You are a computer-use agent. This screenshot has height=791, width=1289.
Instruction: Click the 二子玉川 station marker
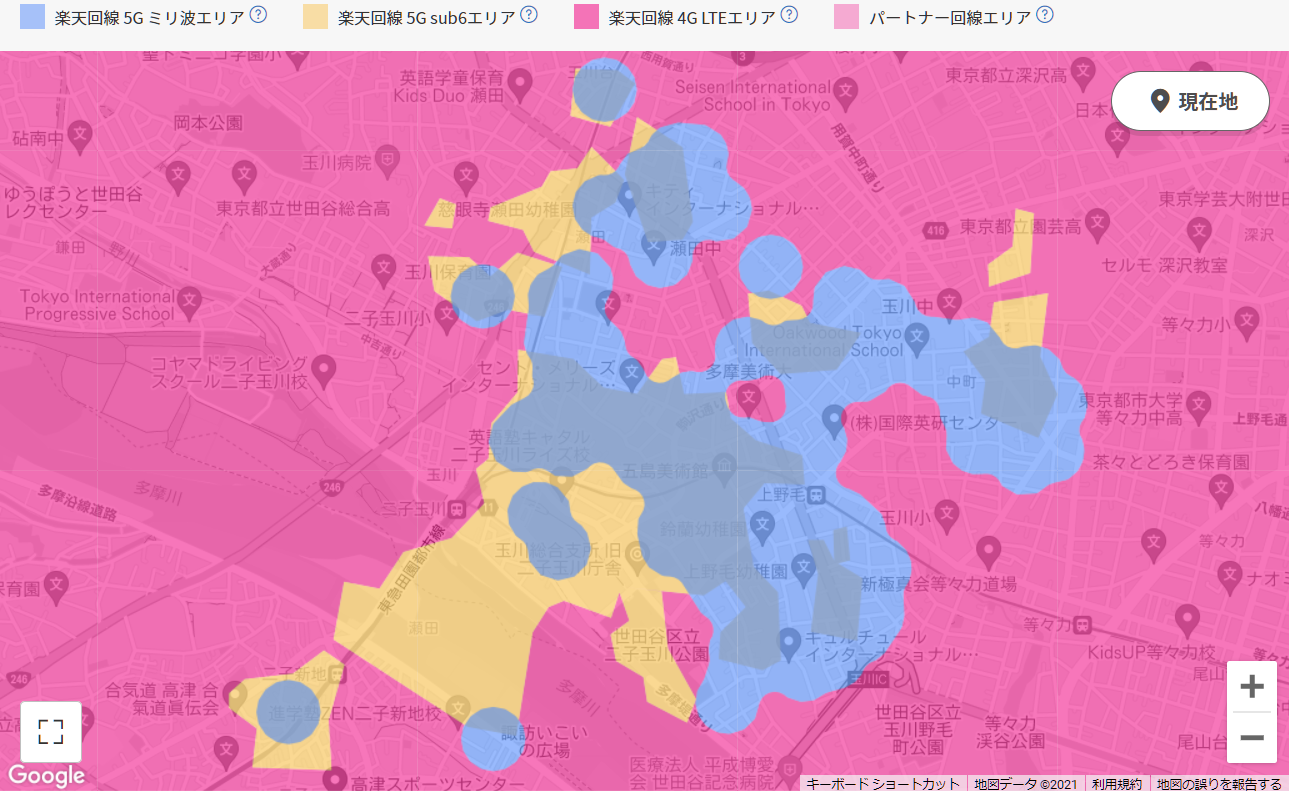457,508
